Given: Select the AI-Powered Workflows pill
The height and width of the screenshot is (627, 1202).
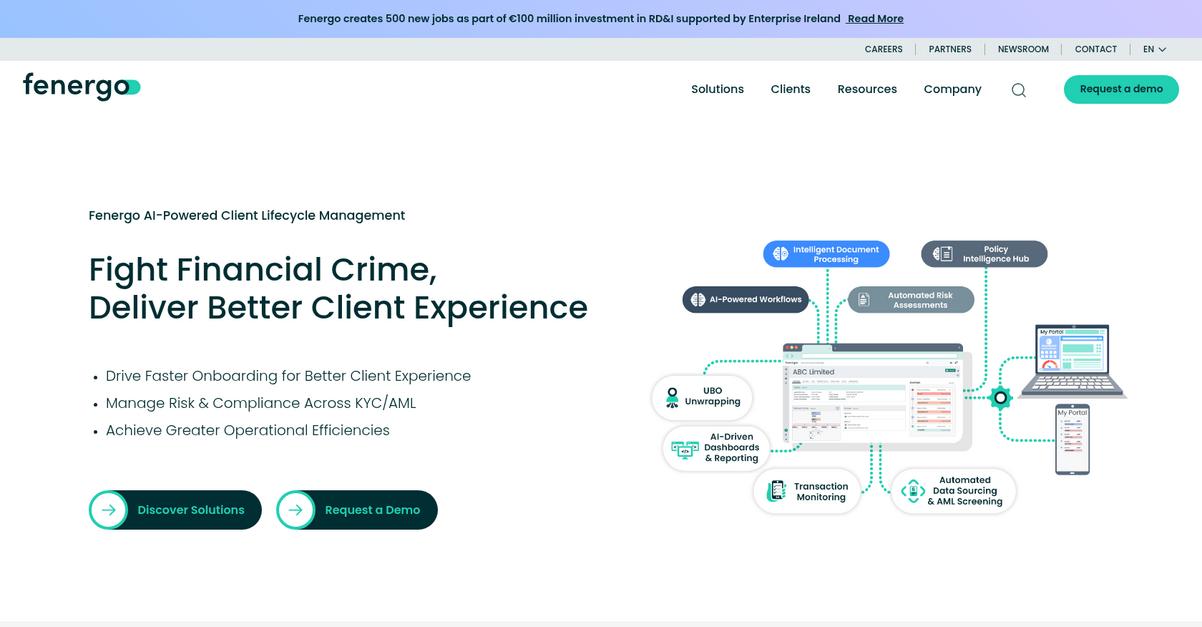Looking at the screenshot, I should click(x=746, y=299).
